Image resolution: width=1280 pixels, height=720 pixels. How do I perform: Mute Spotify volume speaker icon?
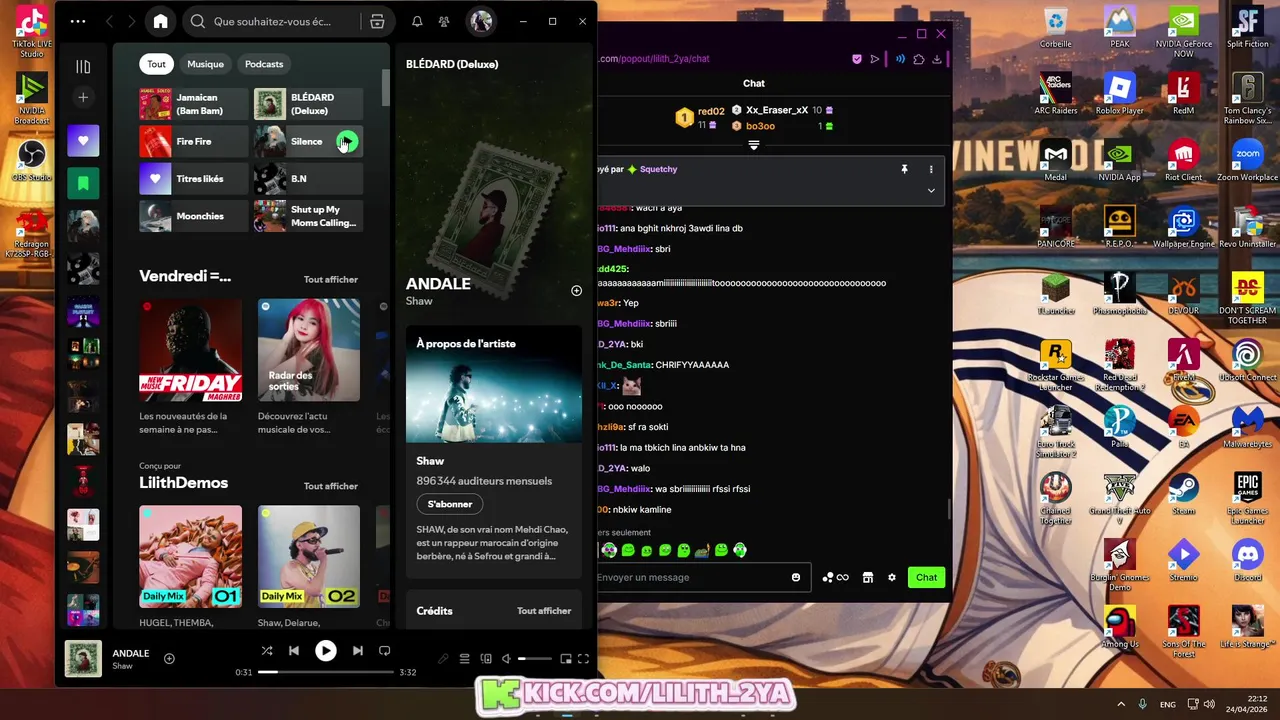(x=506, y=658)
